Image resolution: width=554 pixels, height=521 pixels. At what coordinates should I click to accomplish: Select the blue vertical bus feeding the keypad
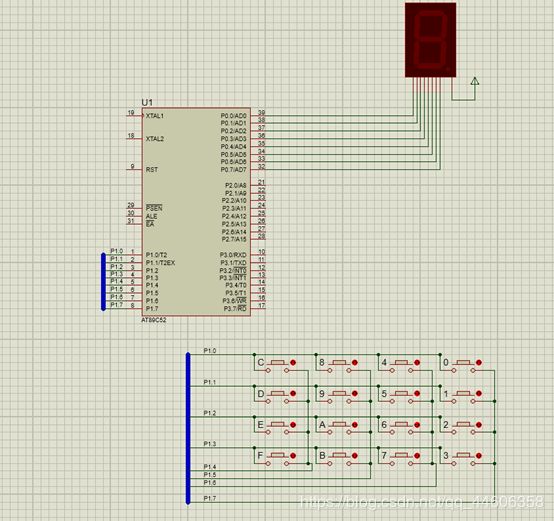point(188,428)
